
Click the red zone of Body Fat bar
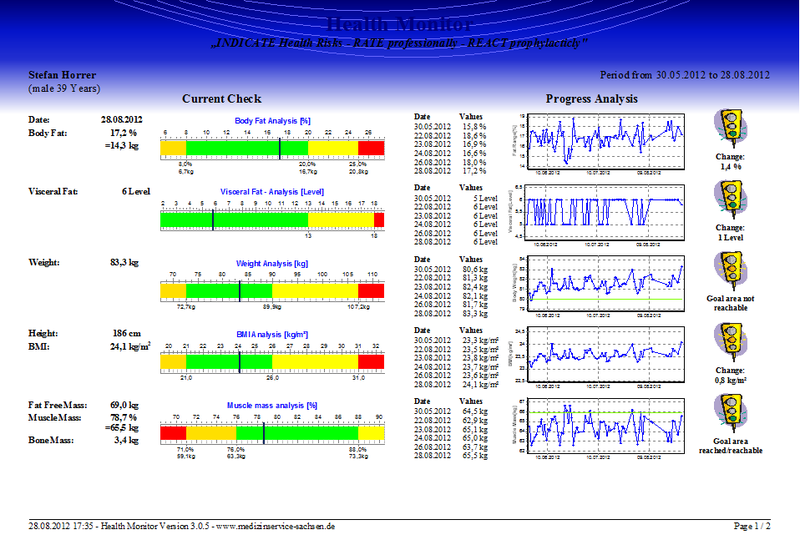point(371,148)
